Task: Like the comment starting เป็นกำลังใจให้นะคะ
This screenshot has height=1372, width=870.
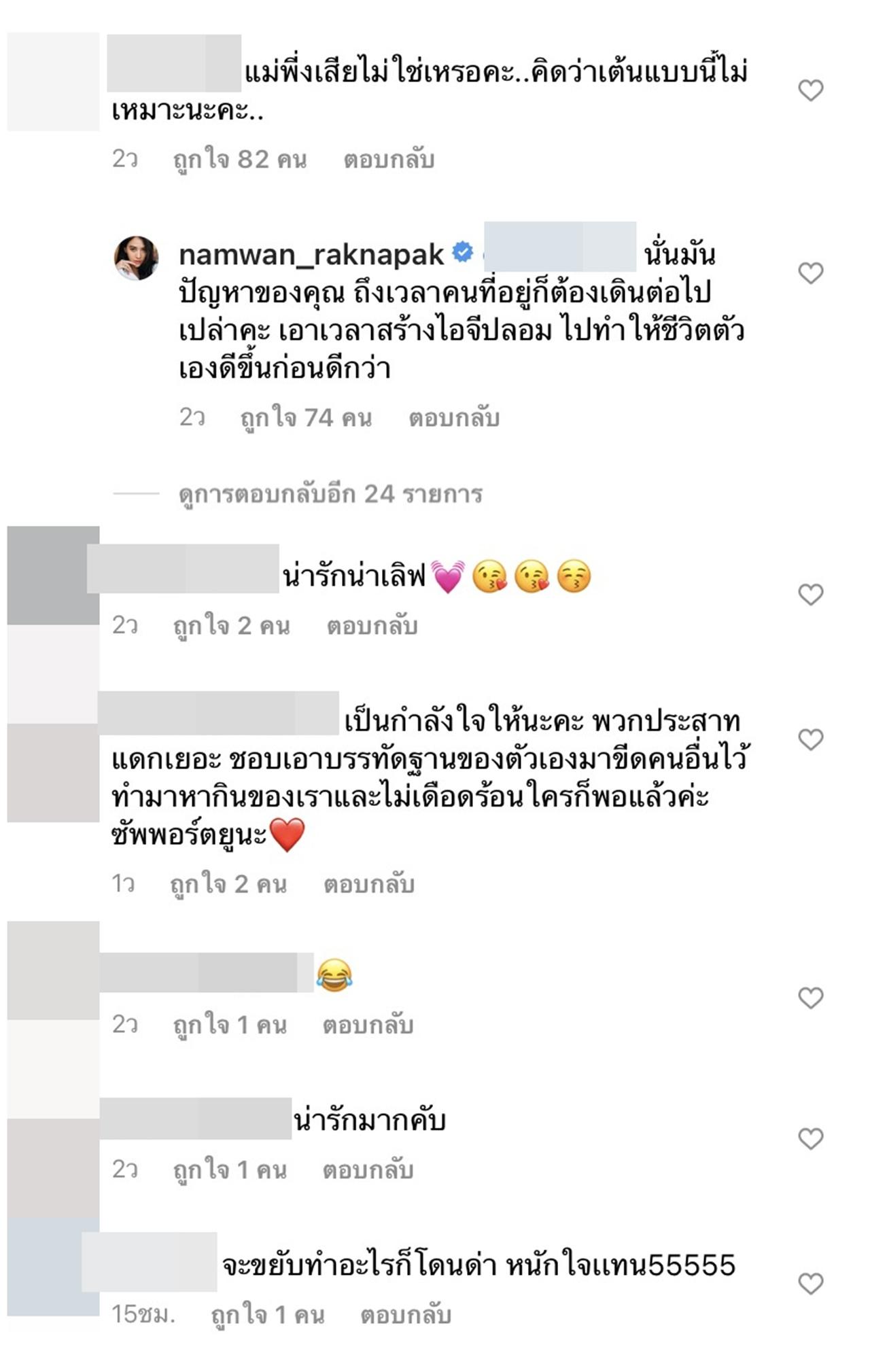Action: tap(810, 739)
